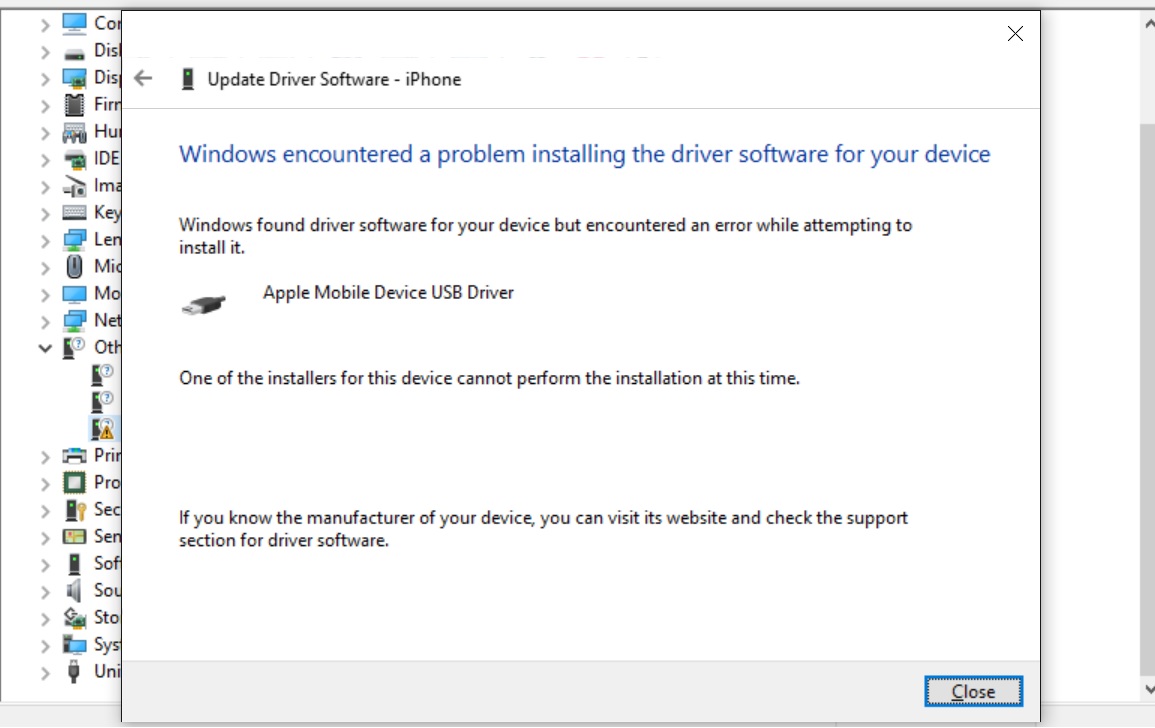
Task: Expand the 'Ima' imaging node chevron
Action: pyautogui.click(x=45, y=187)
